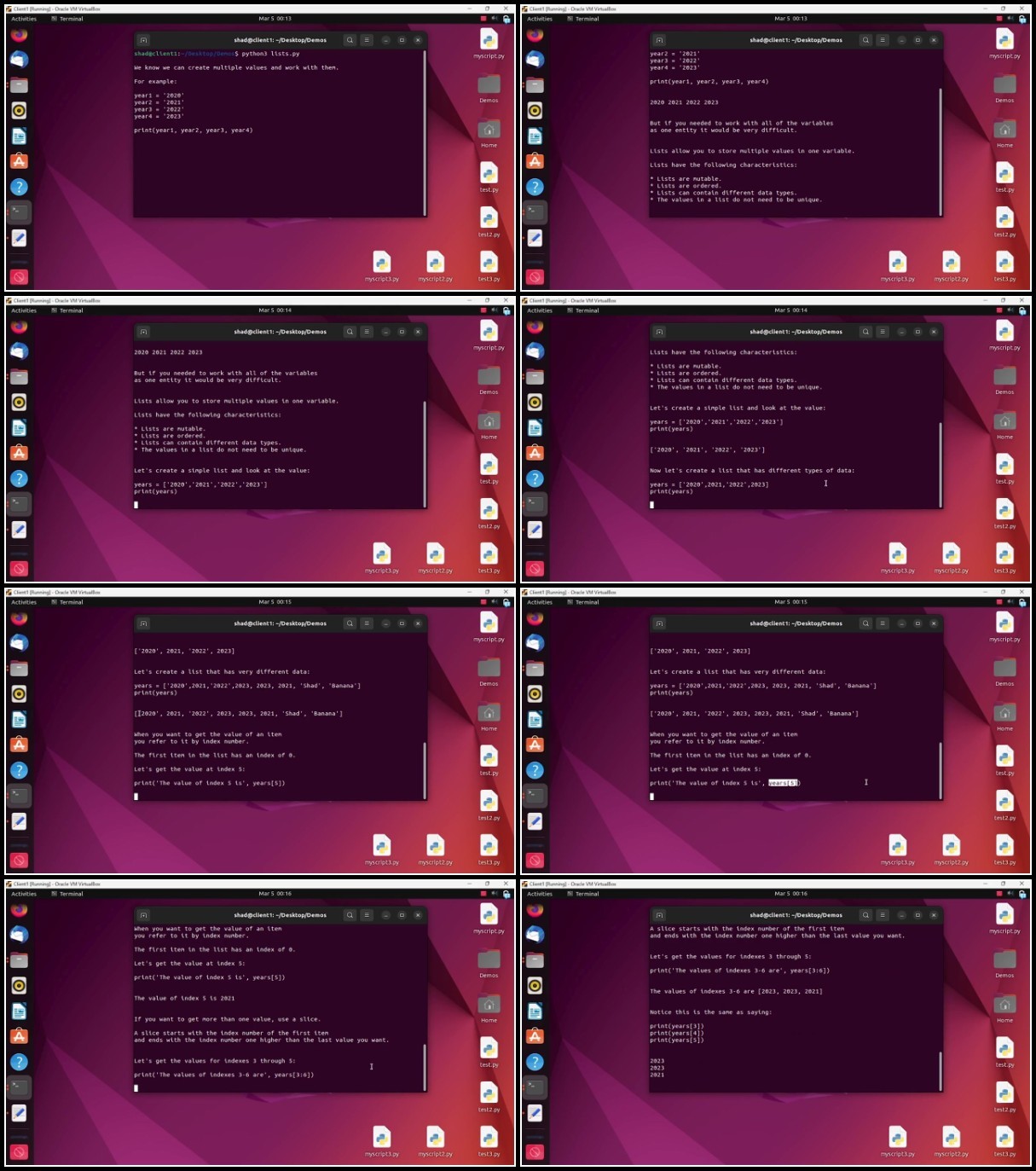The image size is (1036, 1171).
Task: Select myscript2.py icon in 'Notice this is' frame
Action: [x=951, y=1140]
